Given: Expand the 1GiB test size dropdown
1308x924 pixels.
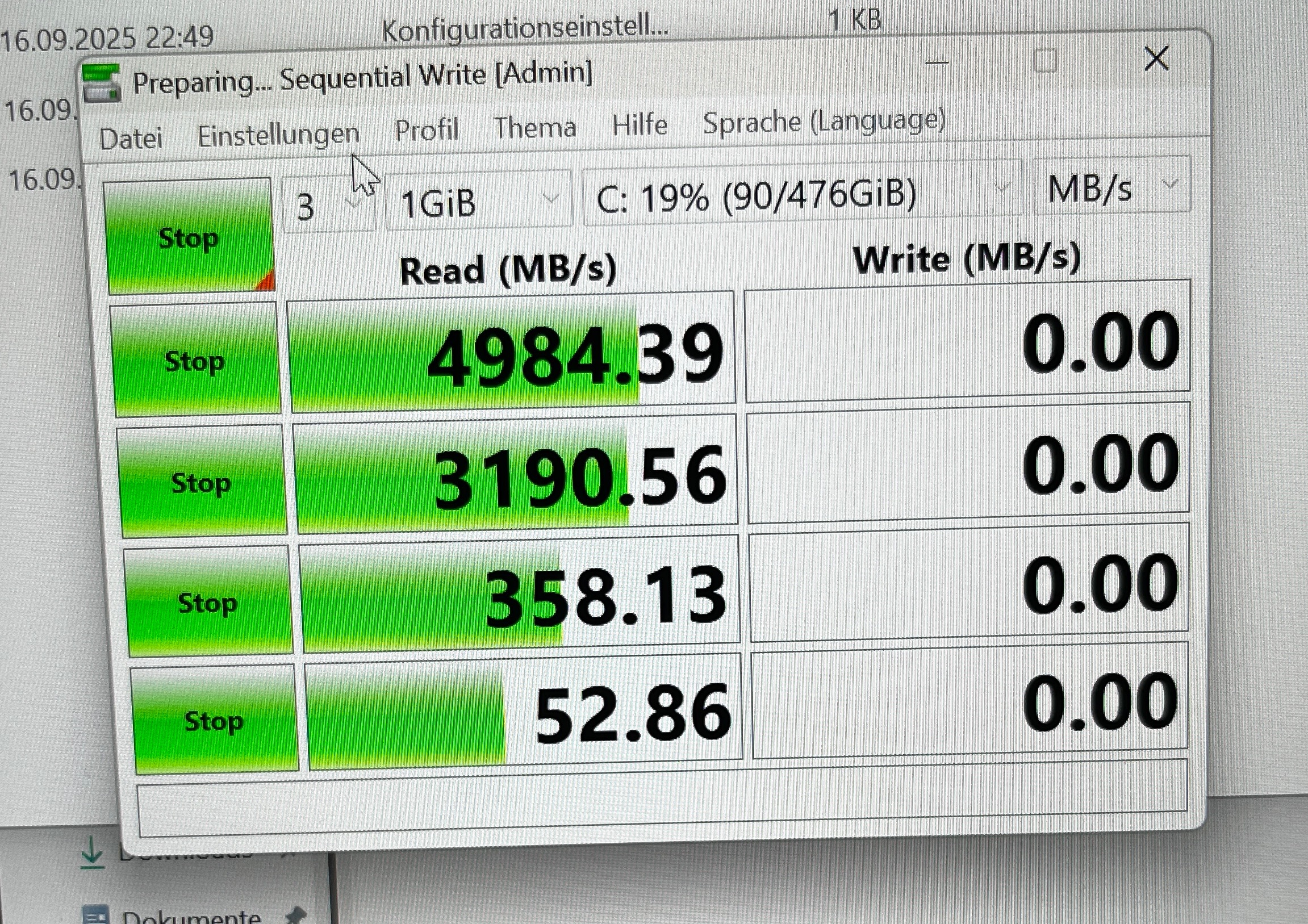Looking at the screenshot, I should click(478, 202).
